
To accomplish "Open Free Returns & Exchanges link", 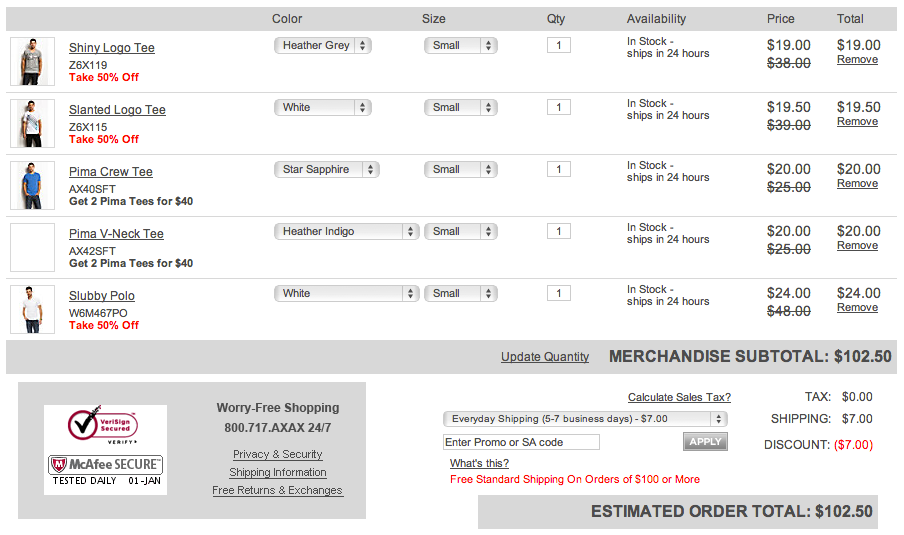I will tap(277, 491).
